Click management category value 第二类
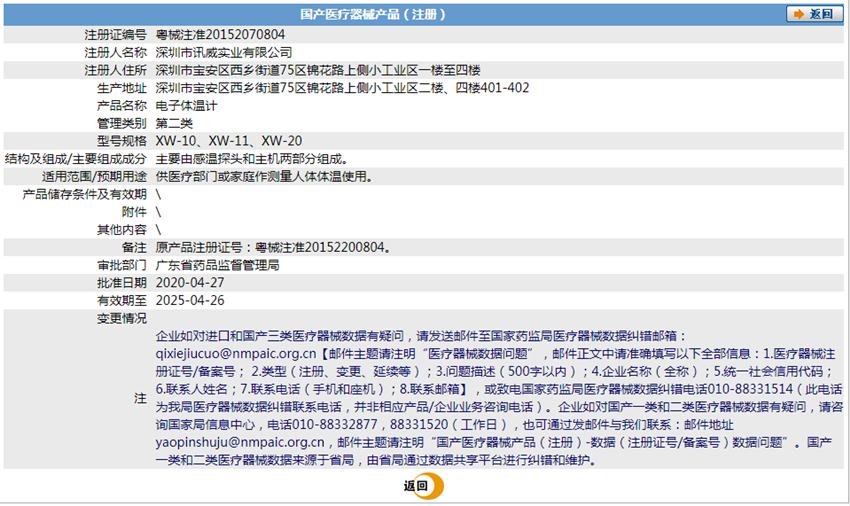This screenshot has height=506, width=850. [x=174, y=124]
